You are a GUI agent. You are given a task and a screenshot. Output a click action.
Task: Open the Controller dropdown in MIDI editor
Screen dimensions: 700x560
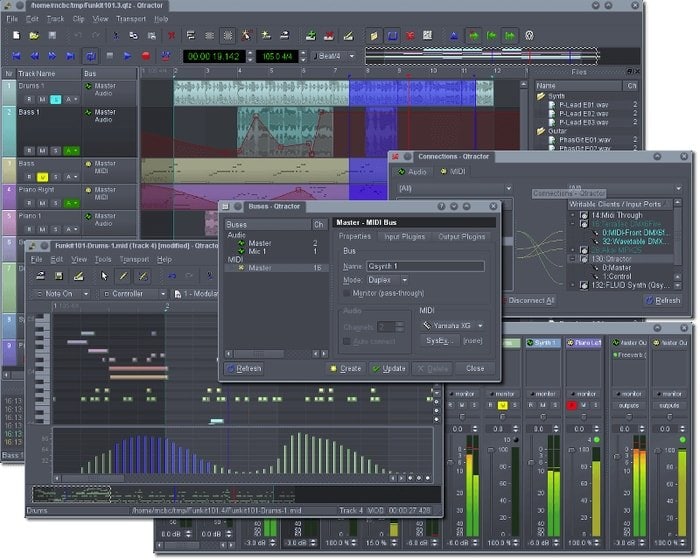(x=133, y=294)
